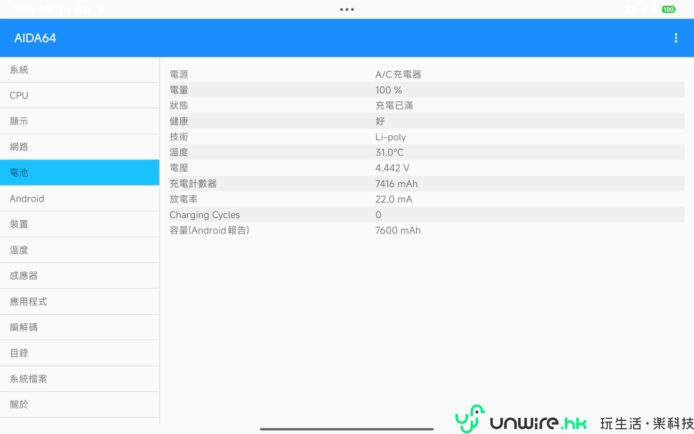Select the Charging Cycles row label
694x434 pixels.
(204, 215)
